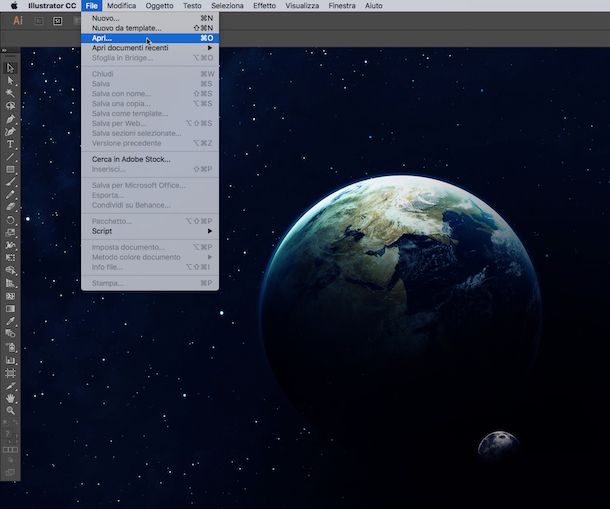Select the Selection tool (black arrow)

10,68
